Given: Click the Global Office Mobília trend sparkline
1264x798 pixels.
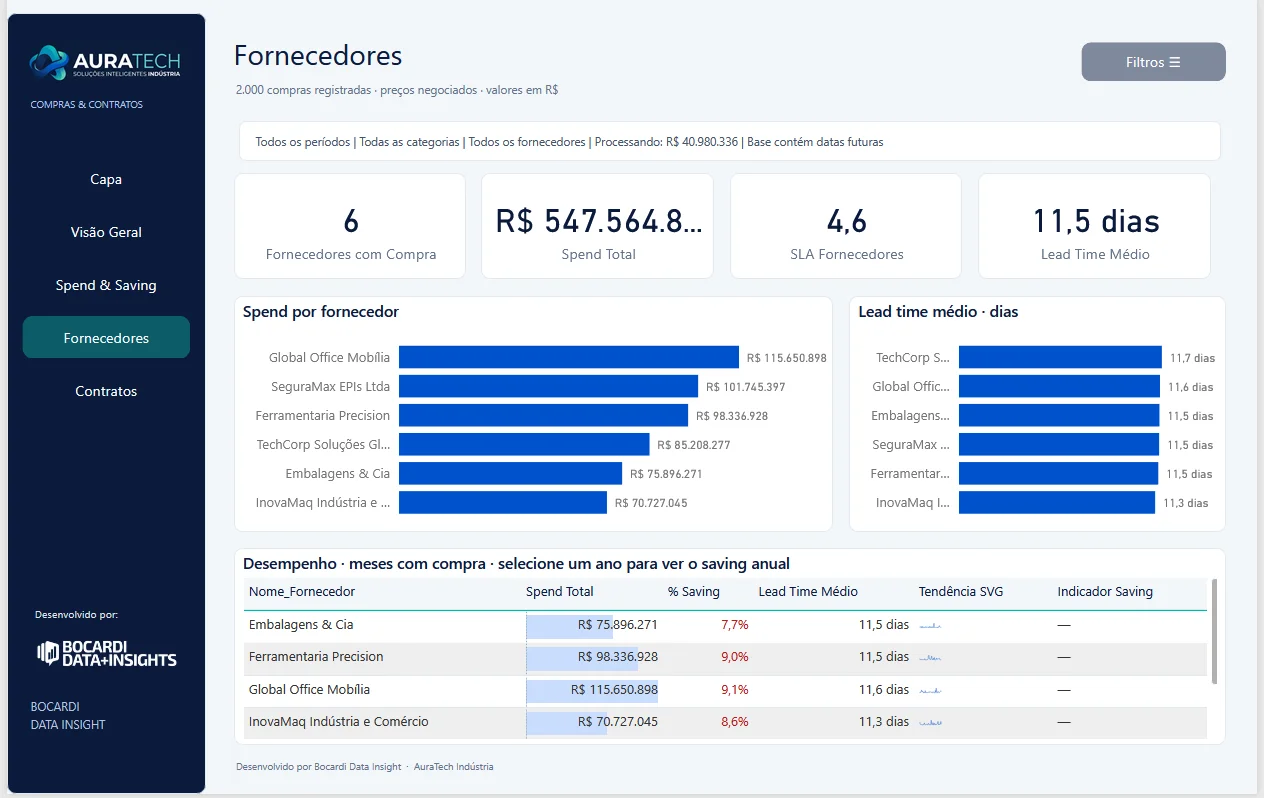Looking at the screenshot, I should tap(930, 690).
